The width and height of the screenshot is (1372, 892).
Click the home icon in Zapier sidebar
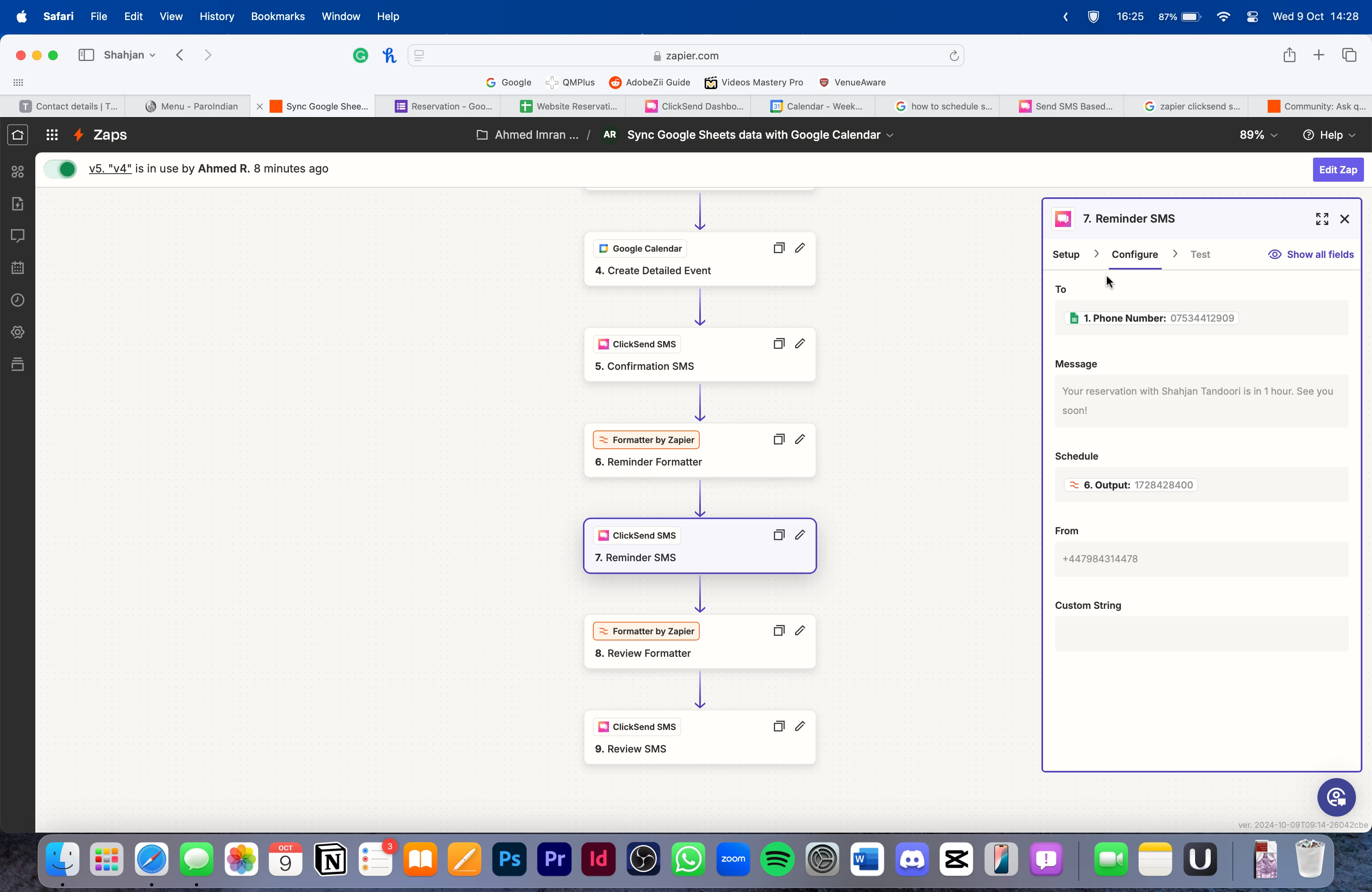17,135
